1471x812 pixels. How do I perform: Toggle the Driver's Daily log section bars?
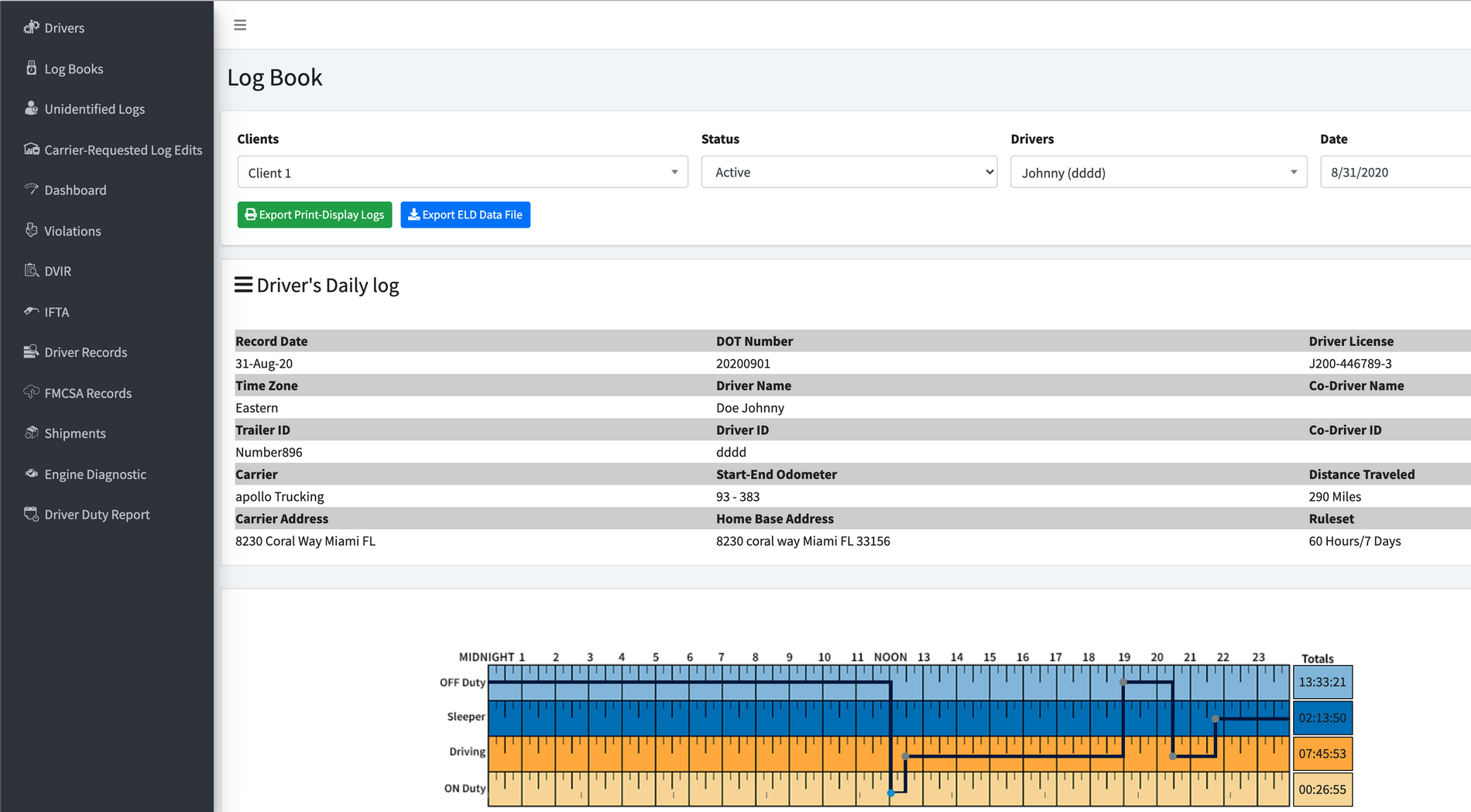(x=243, y=285)
